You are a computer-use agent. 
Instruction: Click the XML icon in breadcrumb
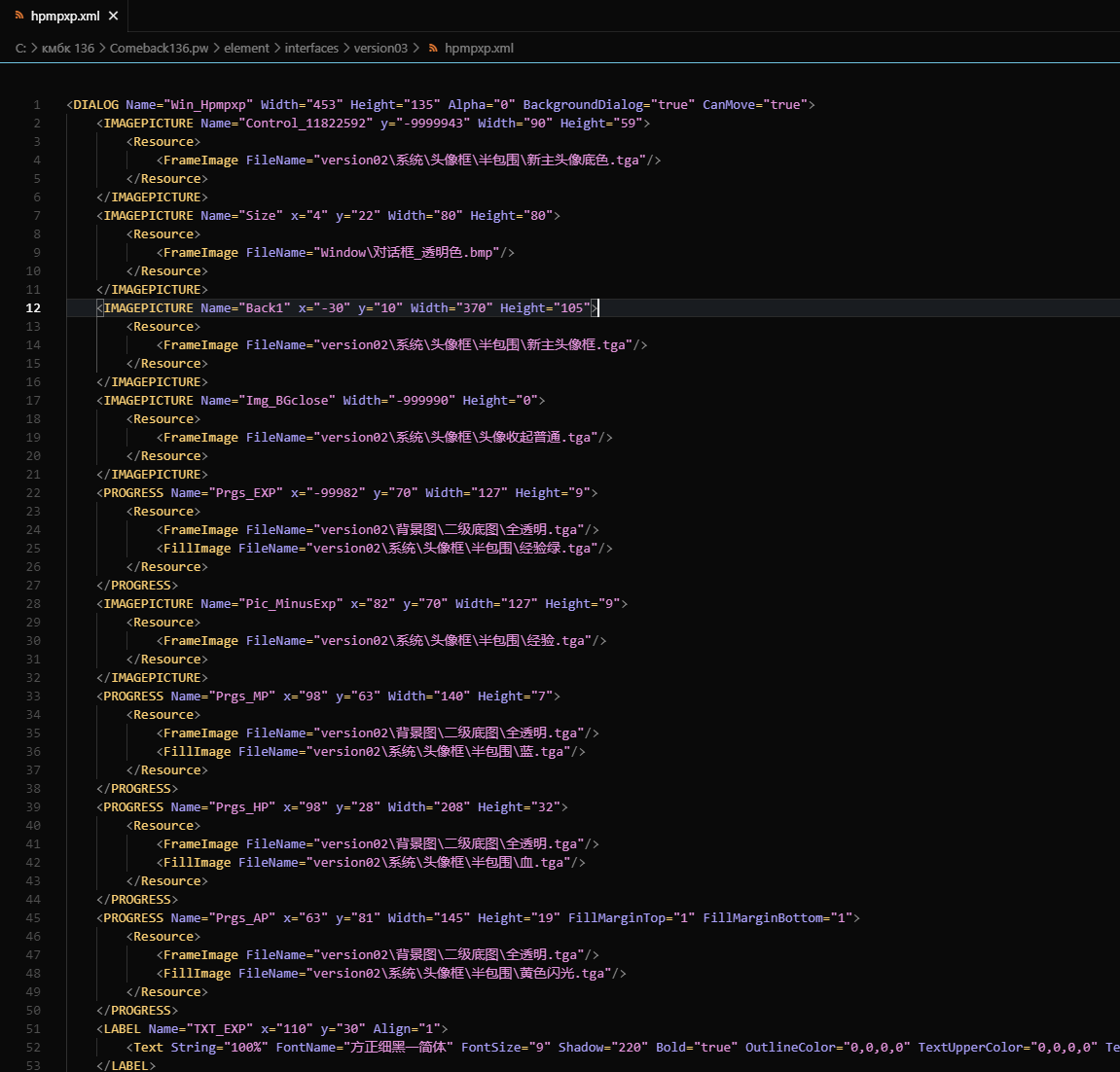click(x=433, y=48)
